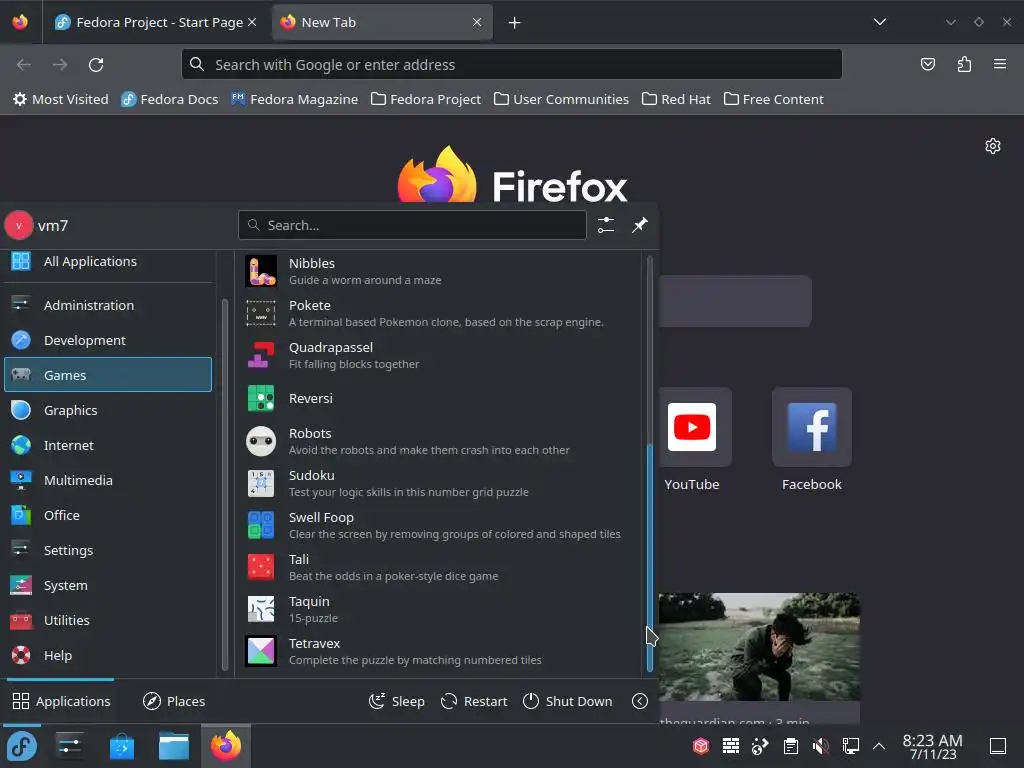Click Fedora application launcher button

click(x=22, y=746)
